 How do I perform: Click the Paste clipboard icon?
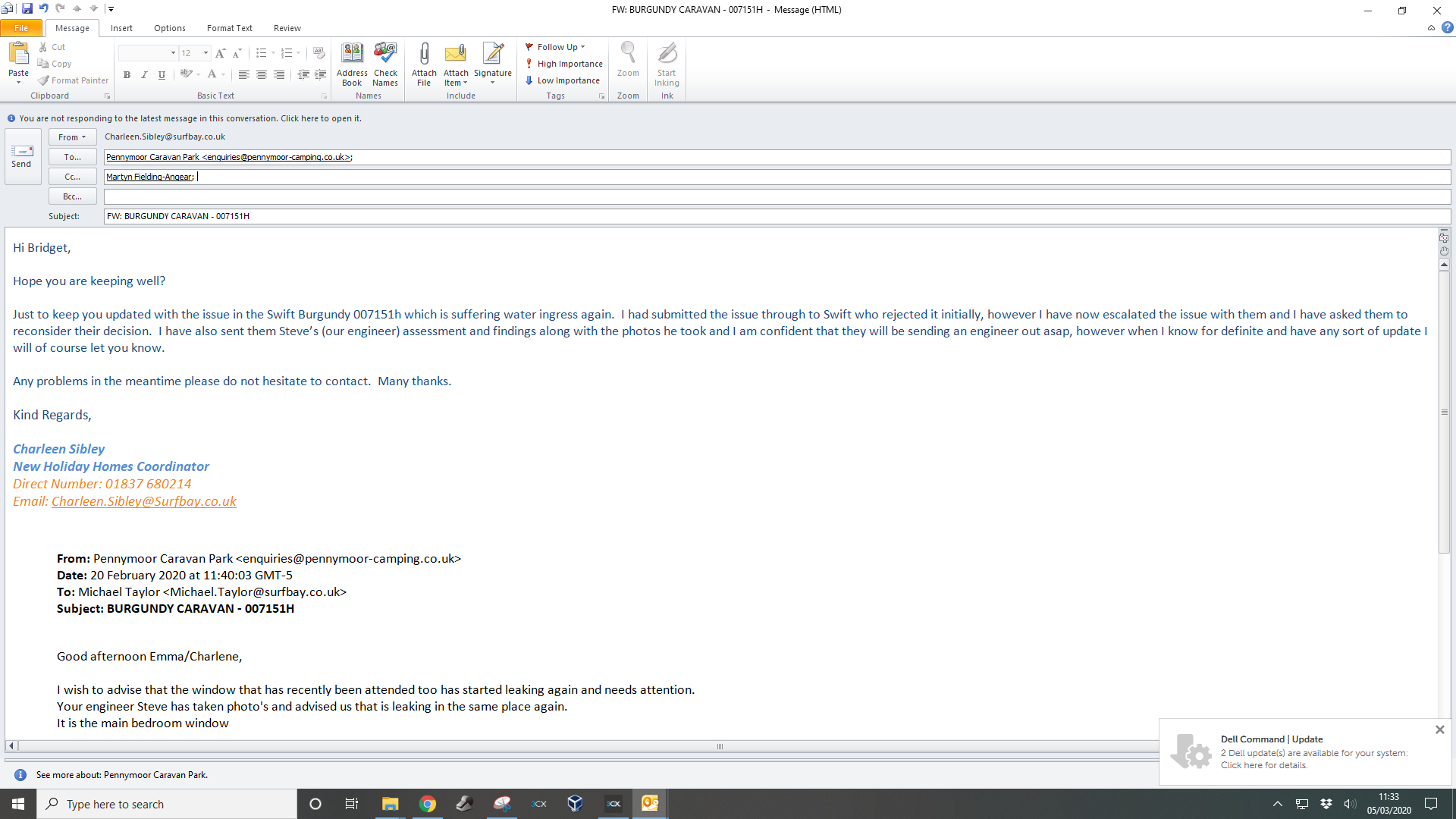click(x=18, y=55)
